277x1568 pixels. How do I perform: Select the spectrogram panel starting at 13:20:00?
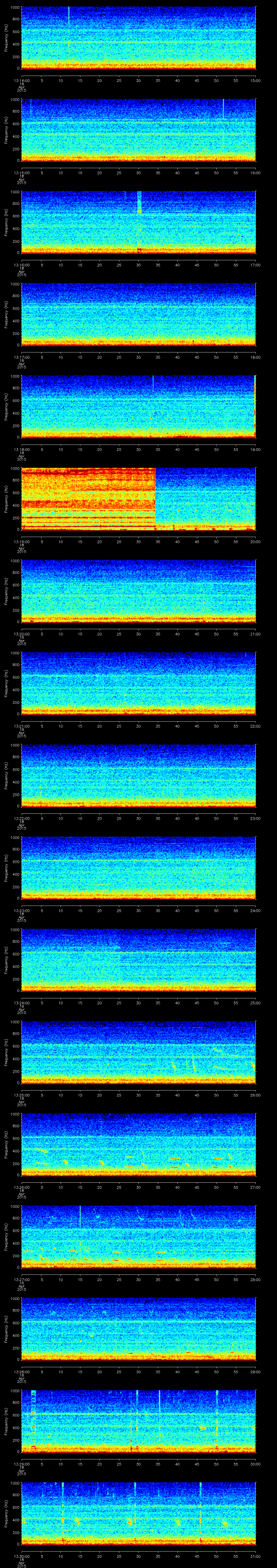click(x=138, y=591)
